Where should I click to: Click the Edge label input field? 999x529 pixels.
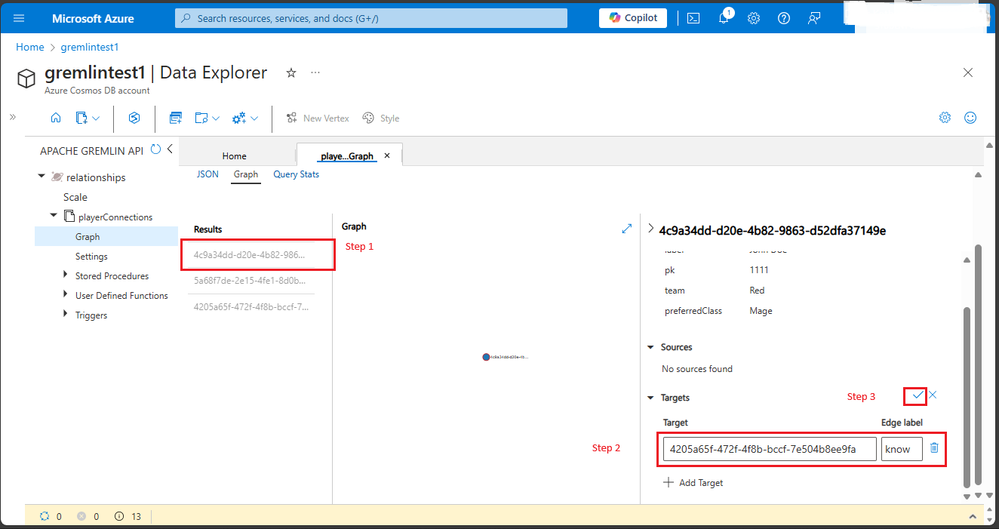tap(902, 449)
